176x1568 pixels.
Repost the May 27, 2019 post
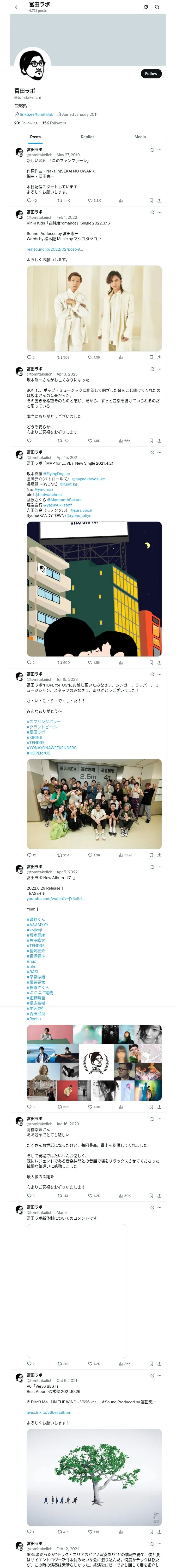click(64, 200)
